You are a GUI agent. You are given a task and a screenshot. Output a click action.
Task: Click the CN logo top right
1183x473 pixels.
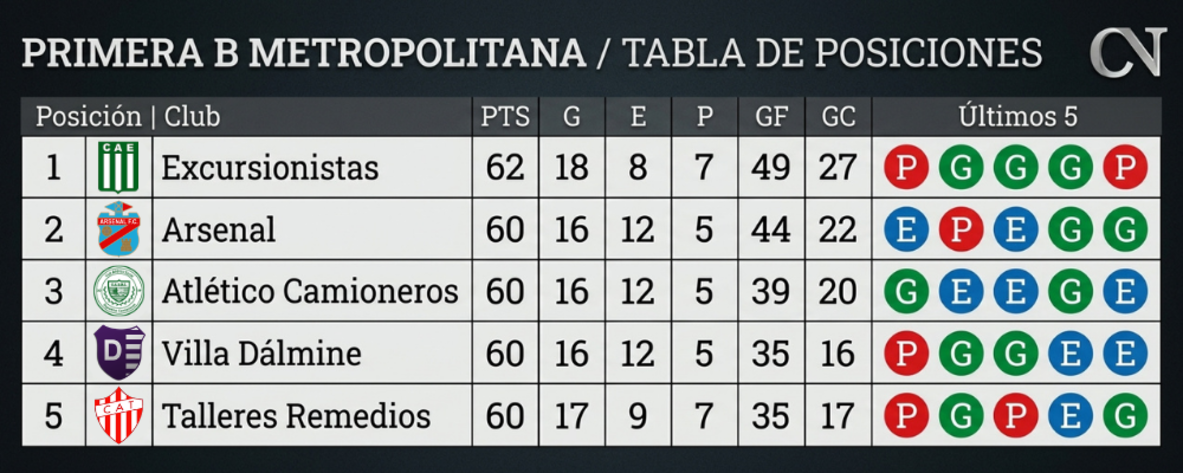pyautogui.click(x=1127, y=54)
